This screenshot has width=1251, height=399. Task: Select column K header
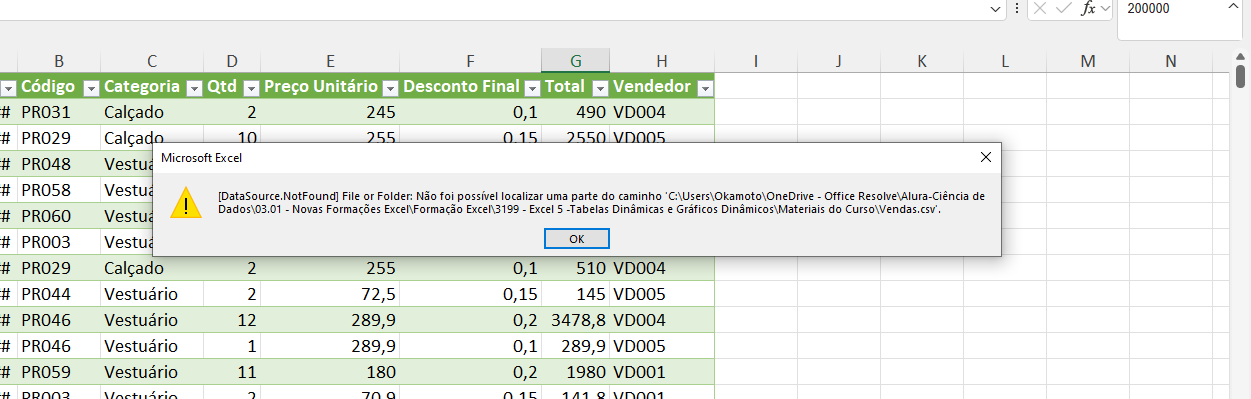click(921, 61)
